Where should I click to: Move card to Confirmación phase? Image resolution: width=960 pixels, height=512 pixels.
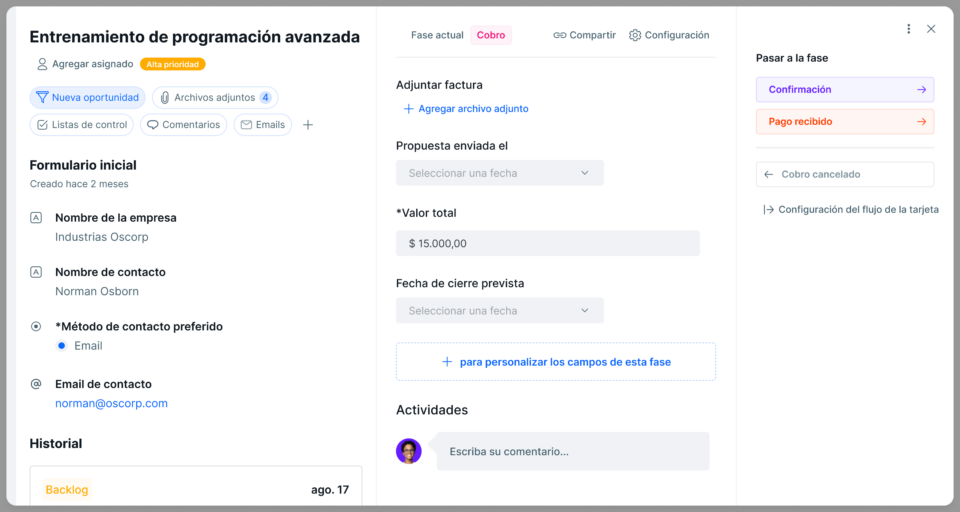coord(844,90)
